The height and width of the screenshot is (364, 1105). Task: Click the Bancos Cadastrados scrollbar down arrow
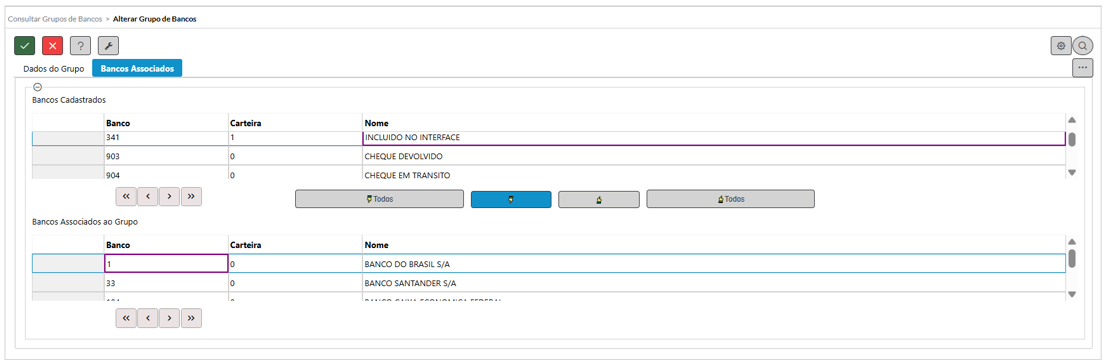coord(1072,172)
